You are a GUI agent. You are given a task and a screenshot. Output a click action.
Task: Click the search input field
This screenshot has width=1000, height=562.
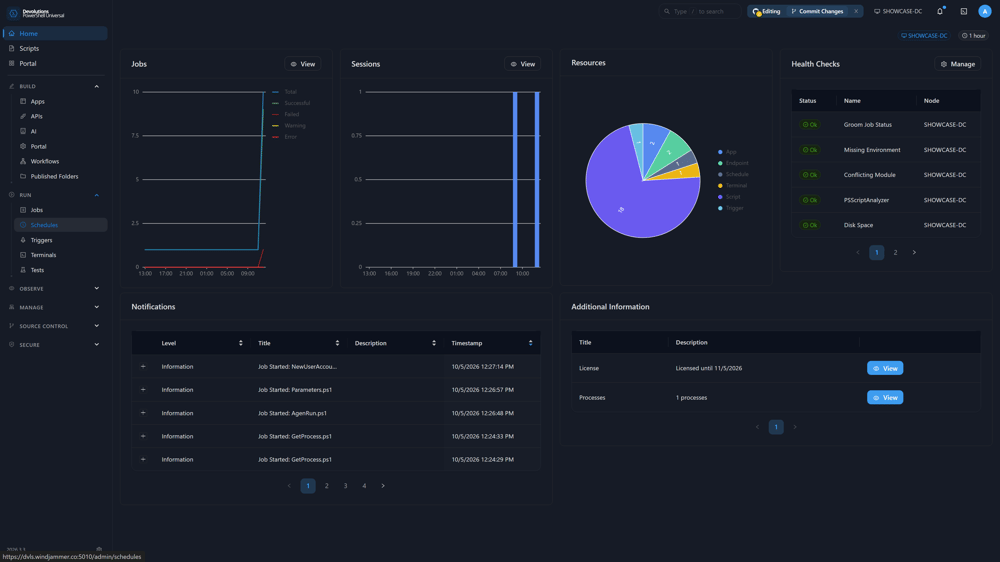[x=700, y=11]
